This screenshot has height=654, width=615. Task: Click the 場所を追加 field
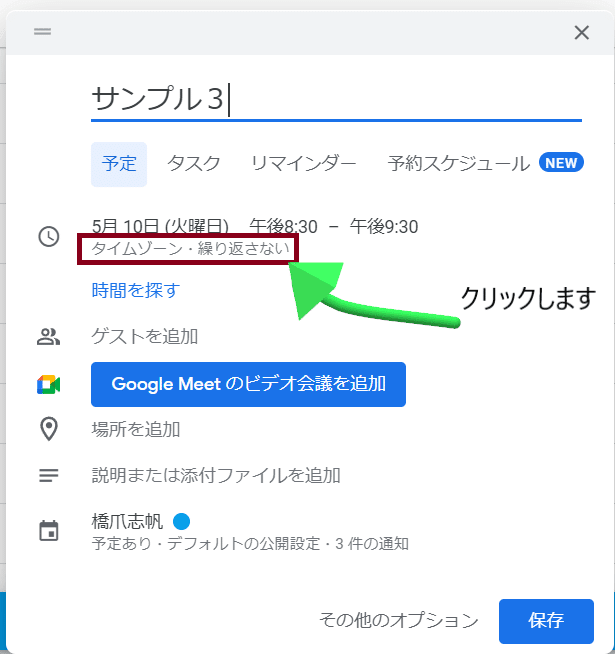coord(136,429)
